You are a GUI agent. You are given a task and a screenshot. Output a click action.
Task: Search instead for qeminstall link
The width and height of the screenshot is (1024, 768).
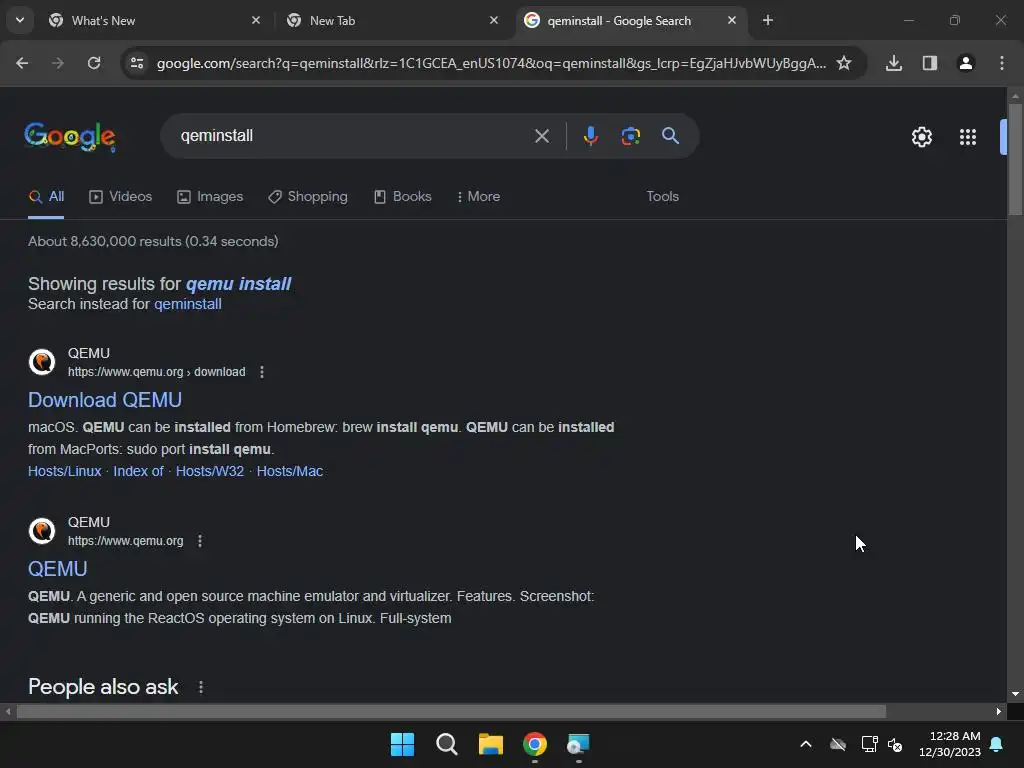coord(188,304)
